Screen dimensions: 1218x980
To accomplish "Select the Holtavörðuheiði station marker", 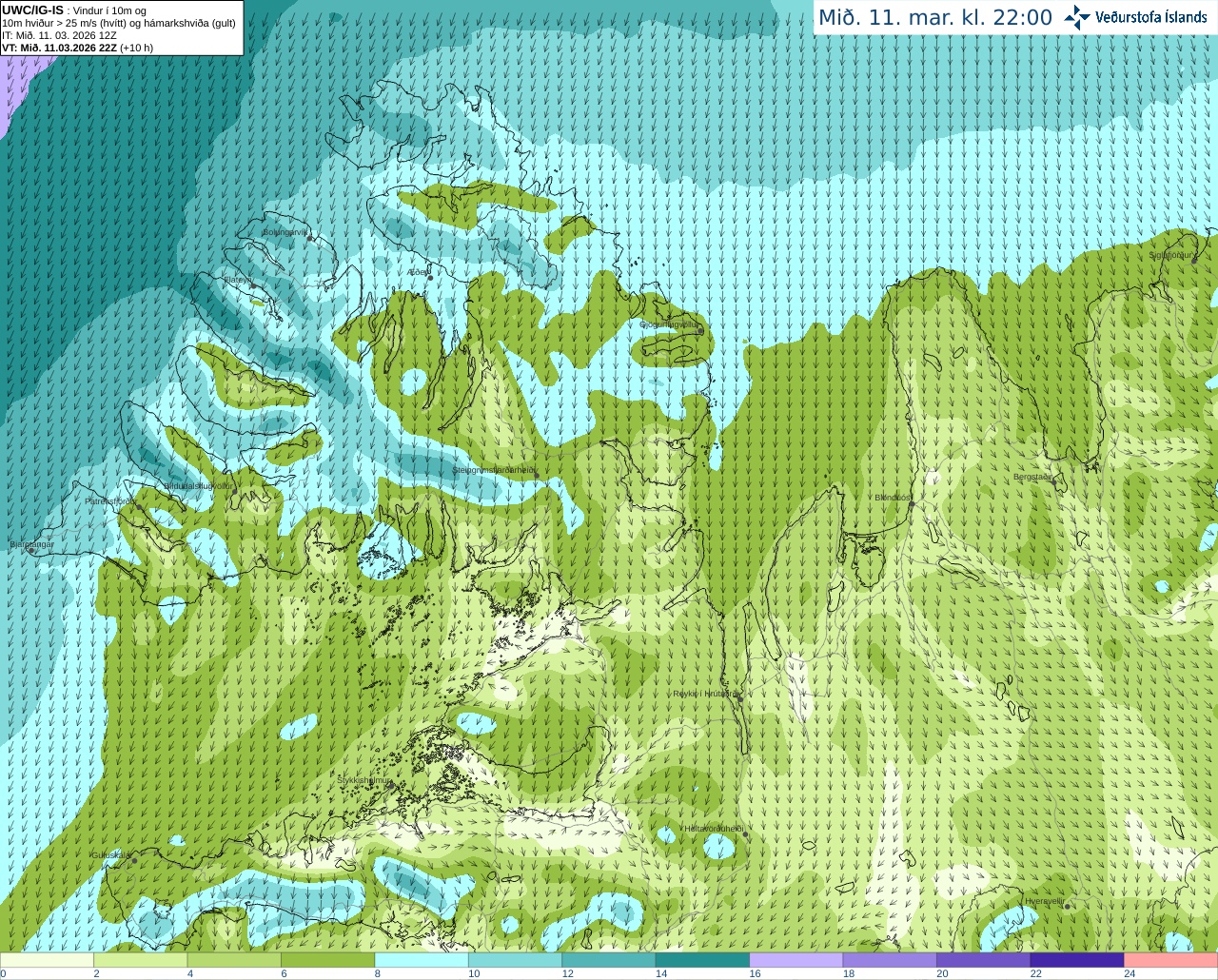I will (x=745, y=834).
